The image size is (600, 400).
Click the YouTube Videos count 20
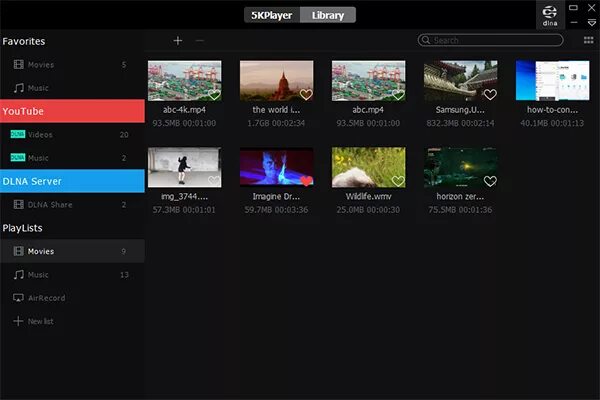click(124, 134)
